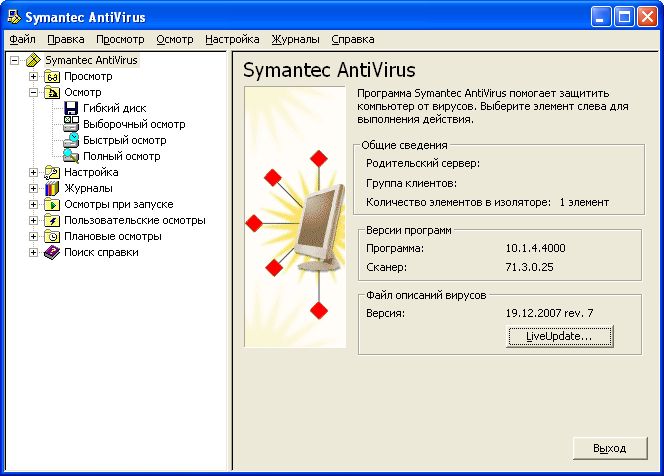Open the Журналы menu in menu bar
The image size is (664, 476).
(x=295, y=39)
